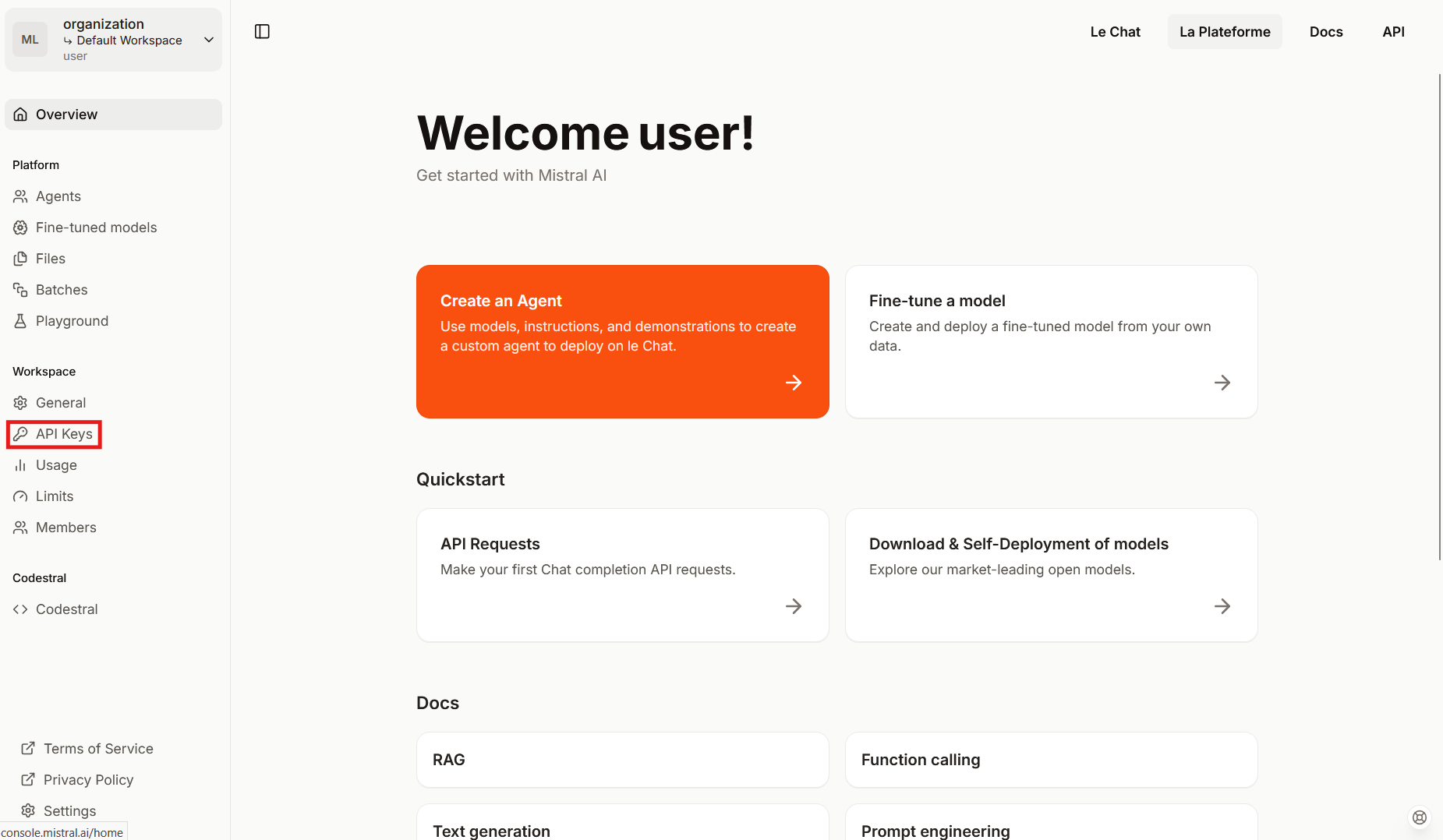
Task: Open the Text generation docs card
Action: click(x=622, y=823)
